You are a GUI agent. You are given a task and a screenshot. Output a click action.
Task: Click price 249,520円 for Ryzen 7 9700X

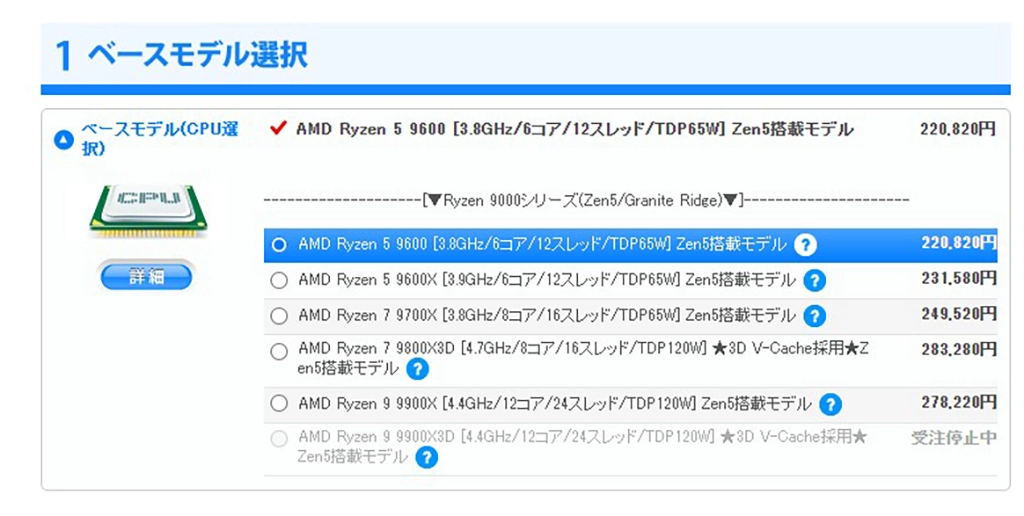959,314
